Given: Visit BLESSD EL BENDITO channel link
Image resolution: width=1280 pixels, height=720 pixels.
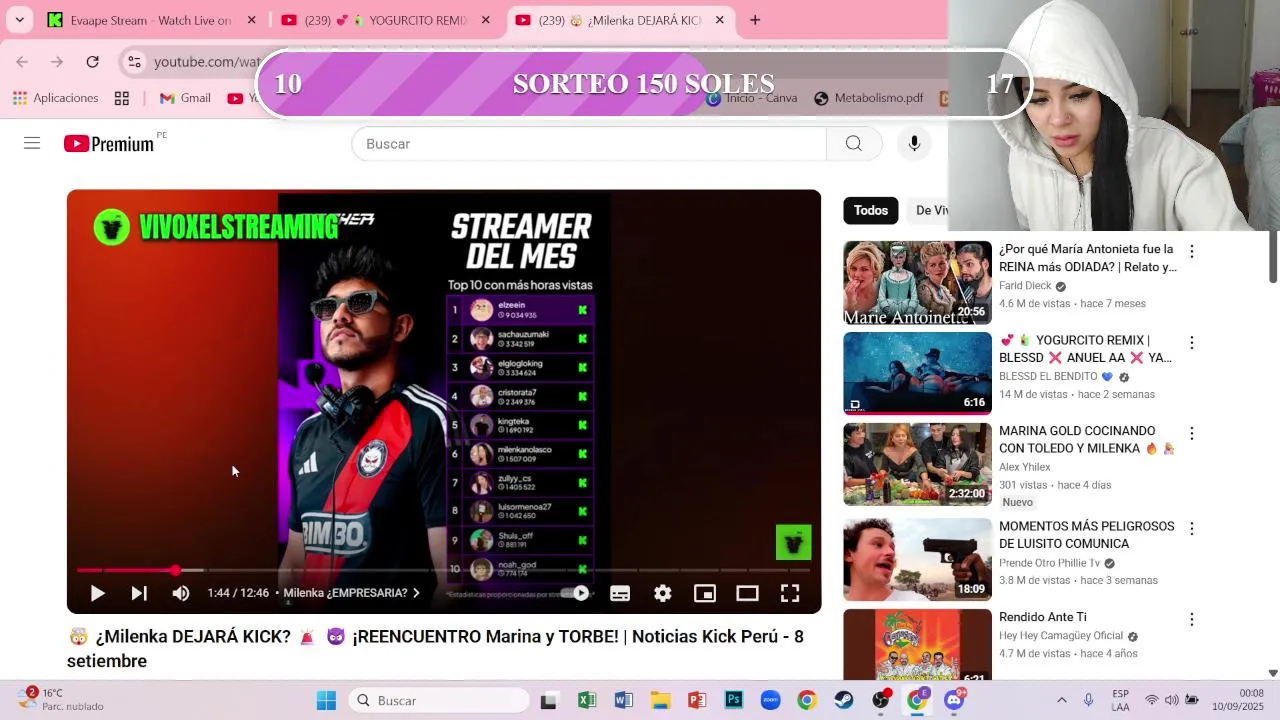Looking at the screenshot, I should click(x=1048, y=377).
